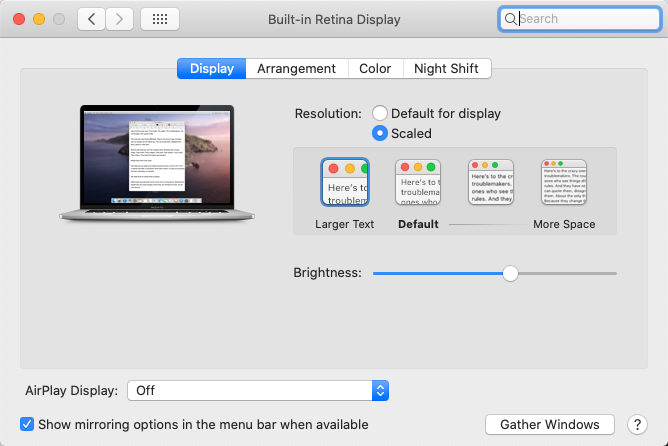Select Default for display radio button
This screenshot has width=668, height=446.
pos(380,114)
